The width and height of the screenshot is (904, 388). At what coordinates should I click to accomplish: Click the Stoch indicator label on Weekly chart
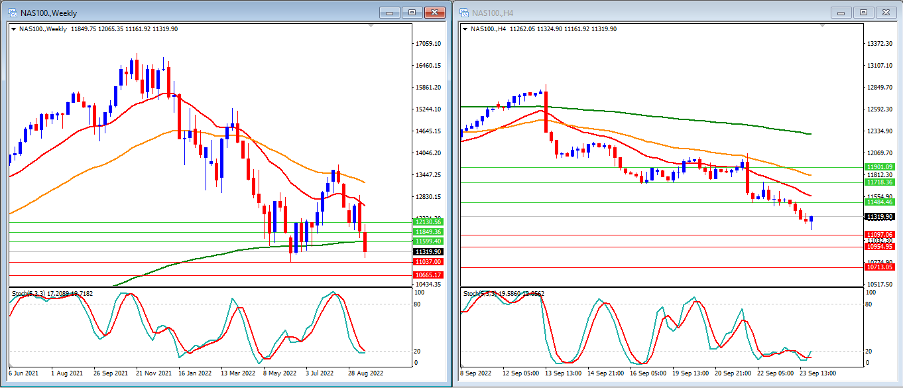click(x=53, y=293)
